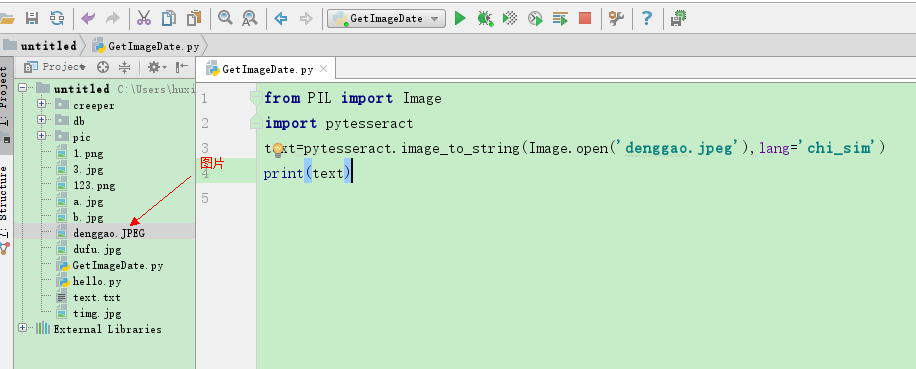Stop the running process
Viewport: 916px width, 369px height.
pyautogui.click(x=585, y=19)
